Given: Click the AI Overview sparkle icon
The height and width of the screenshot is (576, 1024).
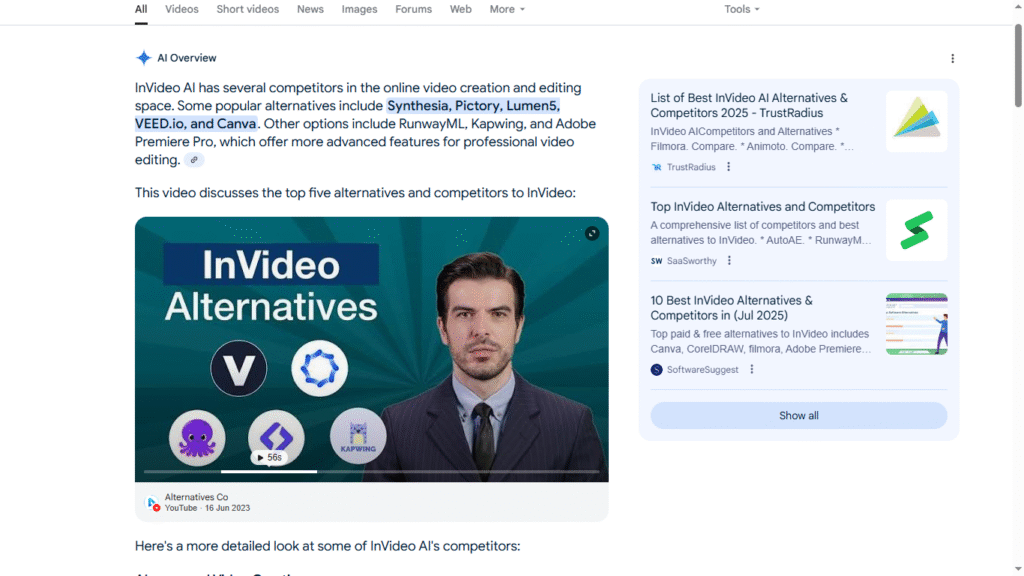Looking at the screenshot, I should pos(144,58).
